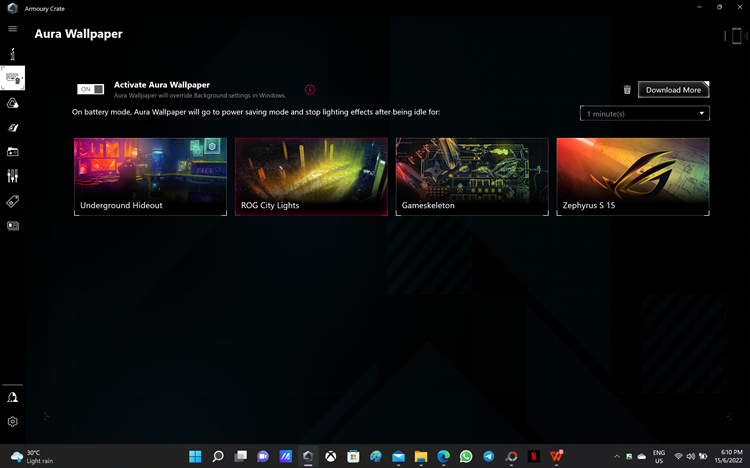Select the Underground Hideout wallpaper

click(150, 177)
